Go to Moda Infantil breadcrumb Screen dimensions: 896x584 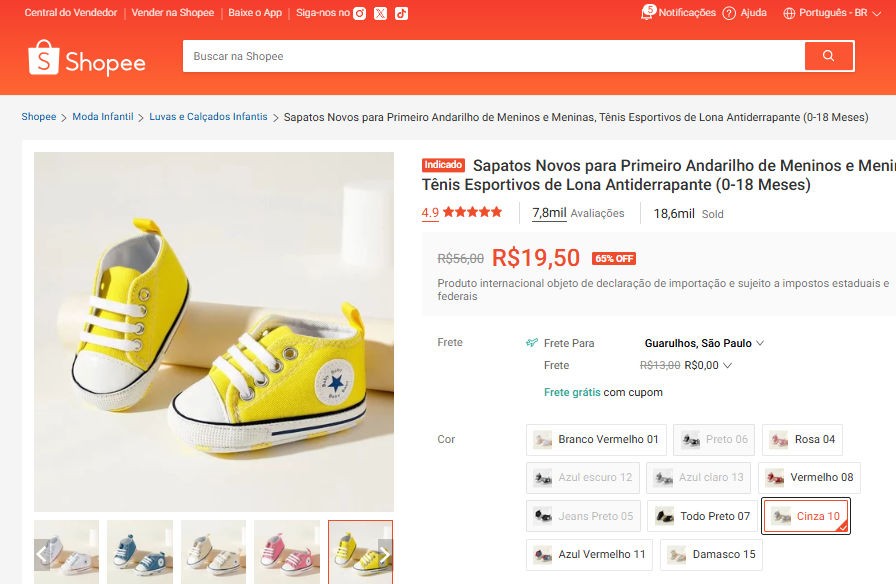pyautogui.click(x=102, y=117)
